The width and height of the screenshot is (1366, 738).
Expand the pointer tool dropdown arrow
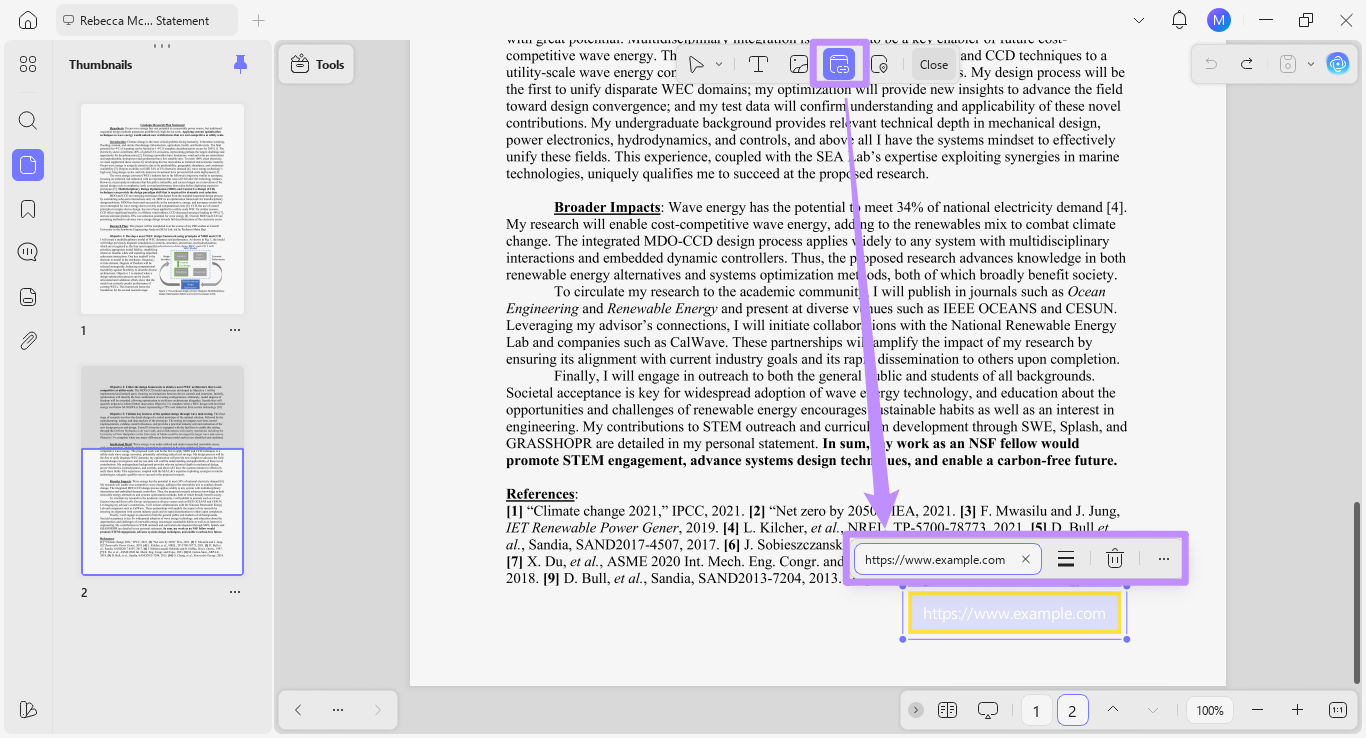pyautogui.click(x=719, y=64)
